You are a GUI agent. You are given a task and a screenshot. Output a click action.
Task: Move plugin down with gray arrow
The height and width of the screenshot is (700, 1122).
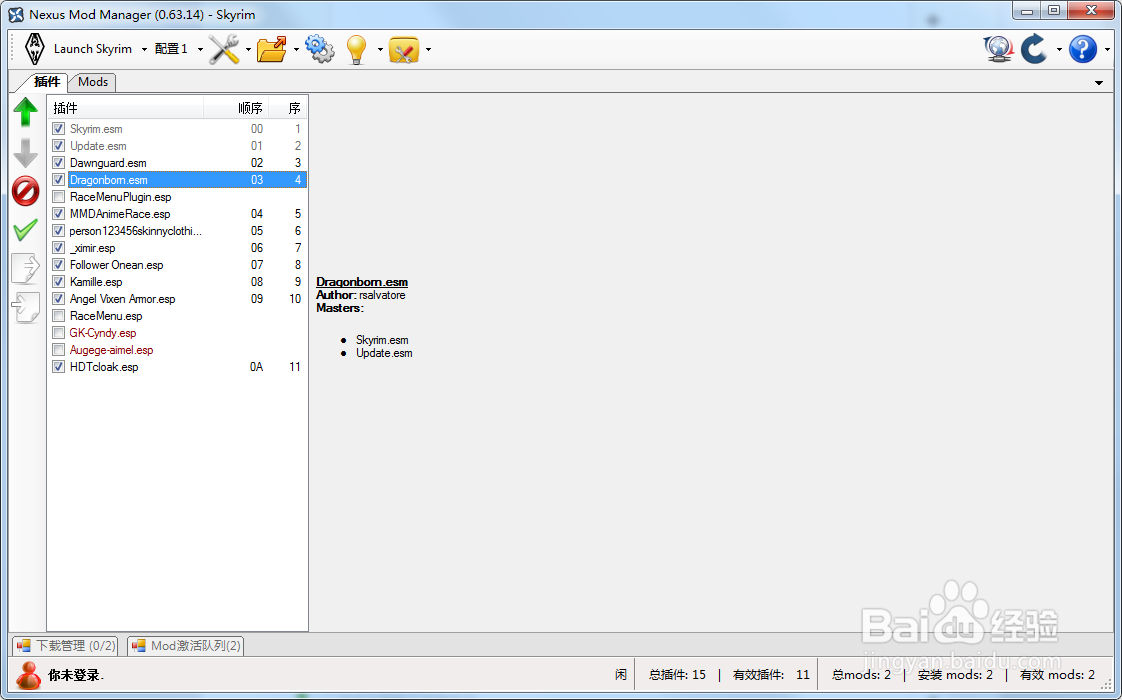(26, 152)
